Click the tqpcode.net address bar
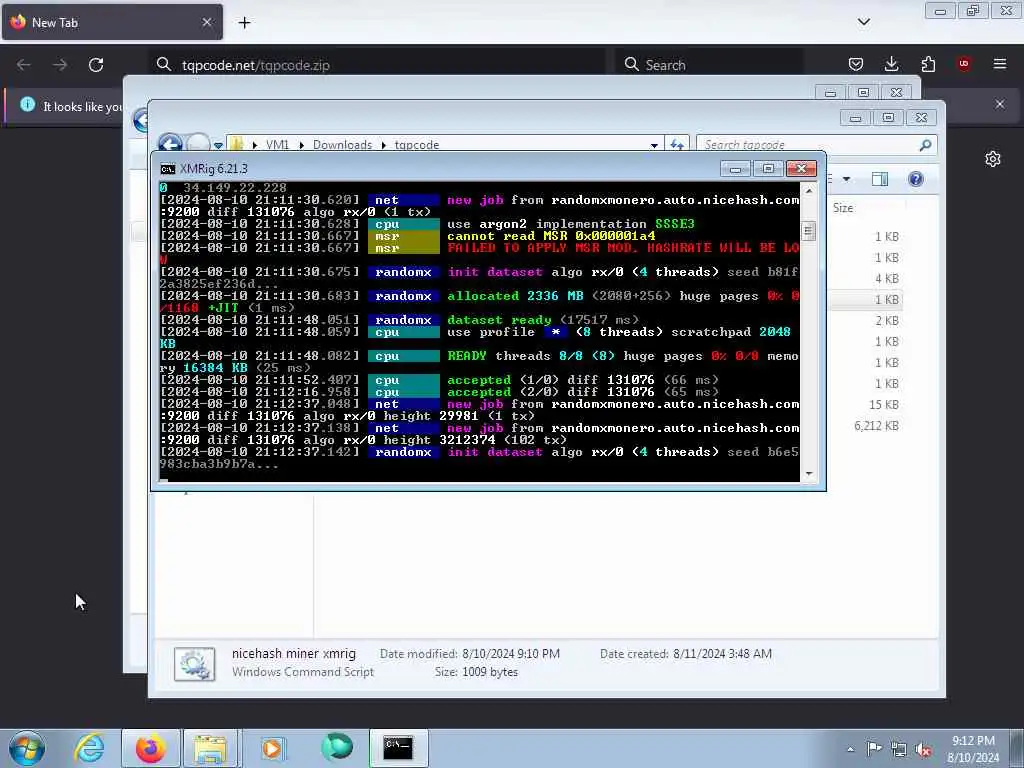The width and height of the screenshot is (1024, 768). pyautogui.click(x=377, y=65)
